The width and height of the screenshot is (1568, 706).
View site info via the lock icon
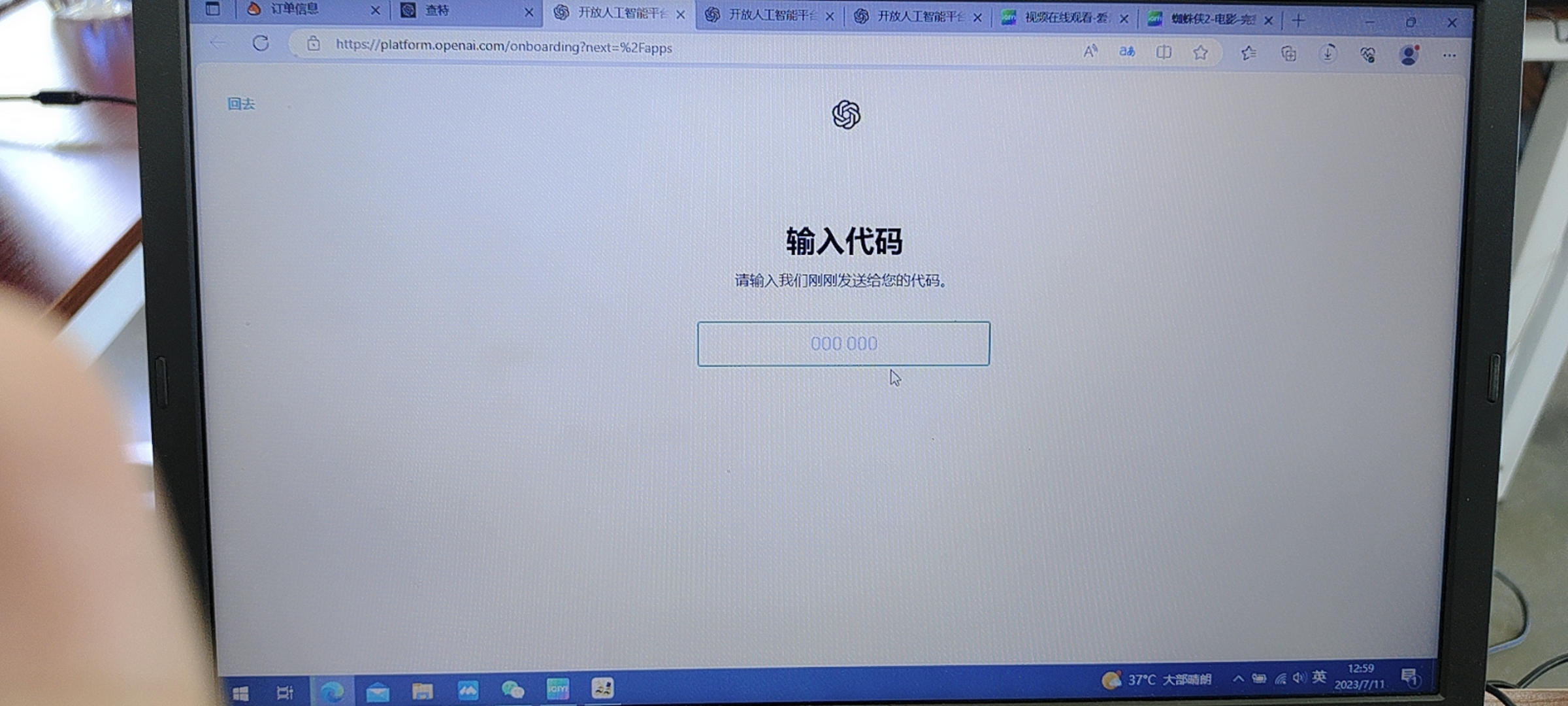pos(314,44)
